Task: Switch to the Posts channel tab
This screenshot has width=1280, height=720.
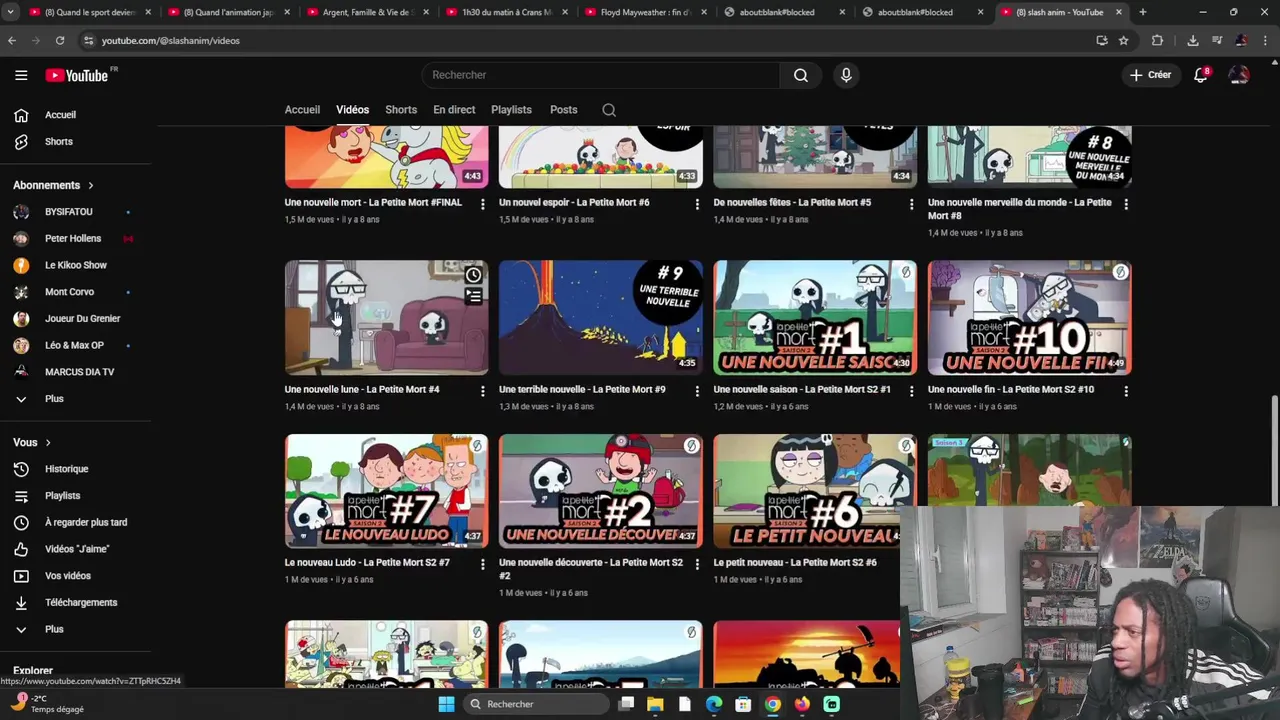Action: tap(563, 110)
